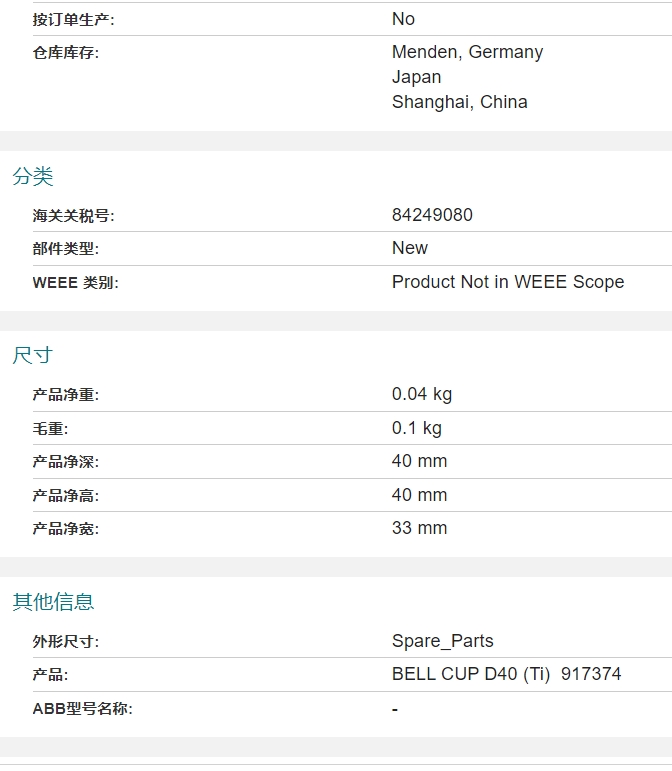Select customs tariff number 84249080

click(432, 215)
